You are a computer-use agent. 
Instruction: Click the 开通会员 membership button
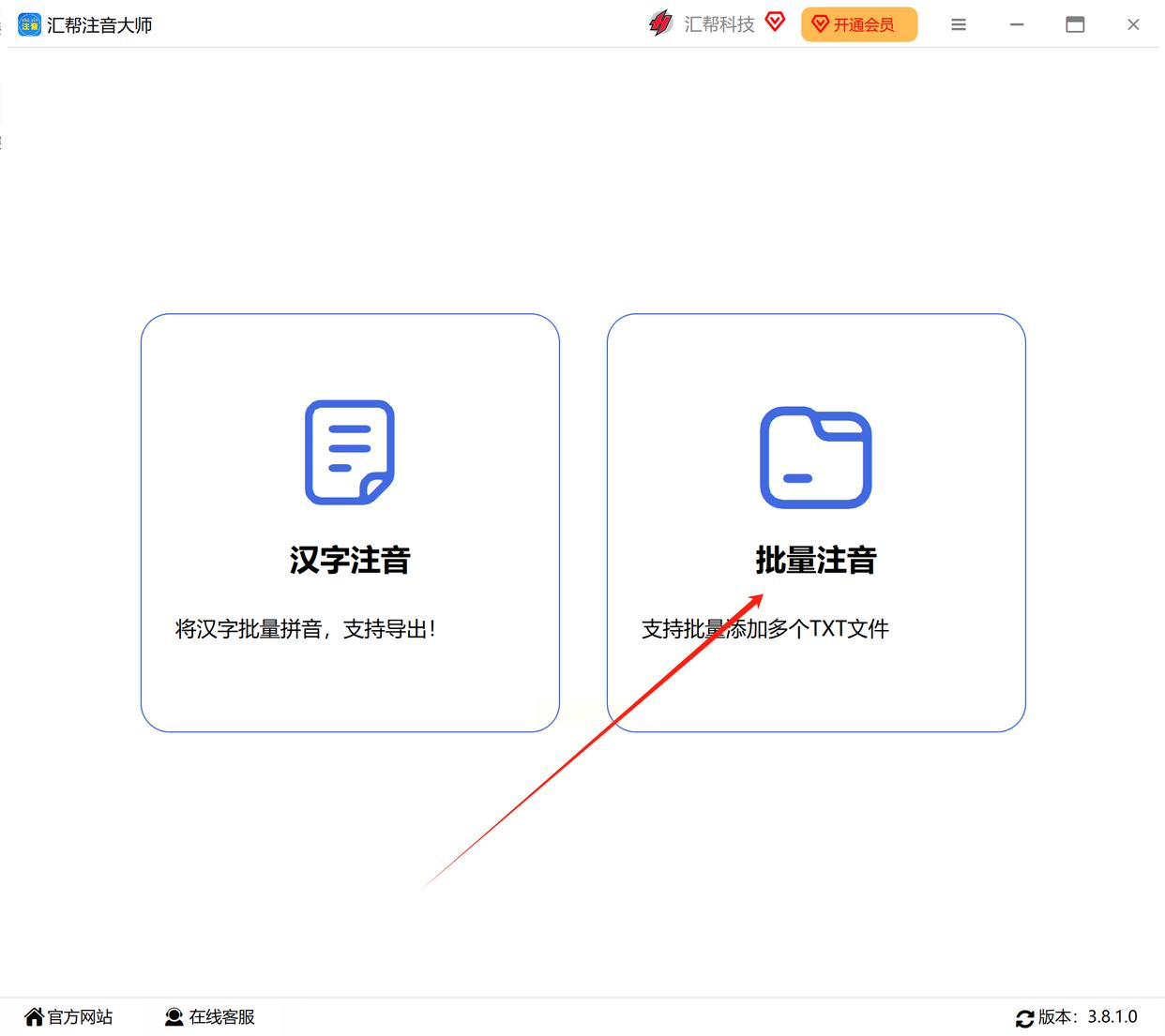coord(858,24)
